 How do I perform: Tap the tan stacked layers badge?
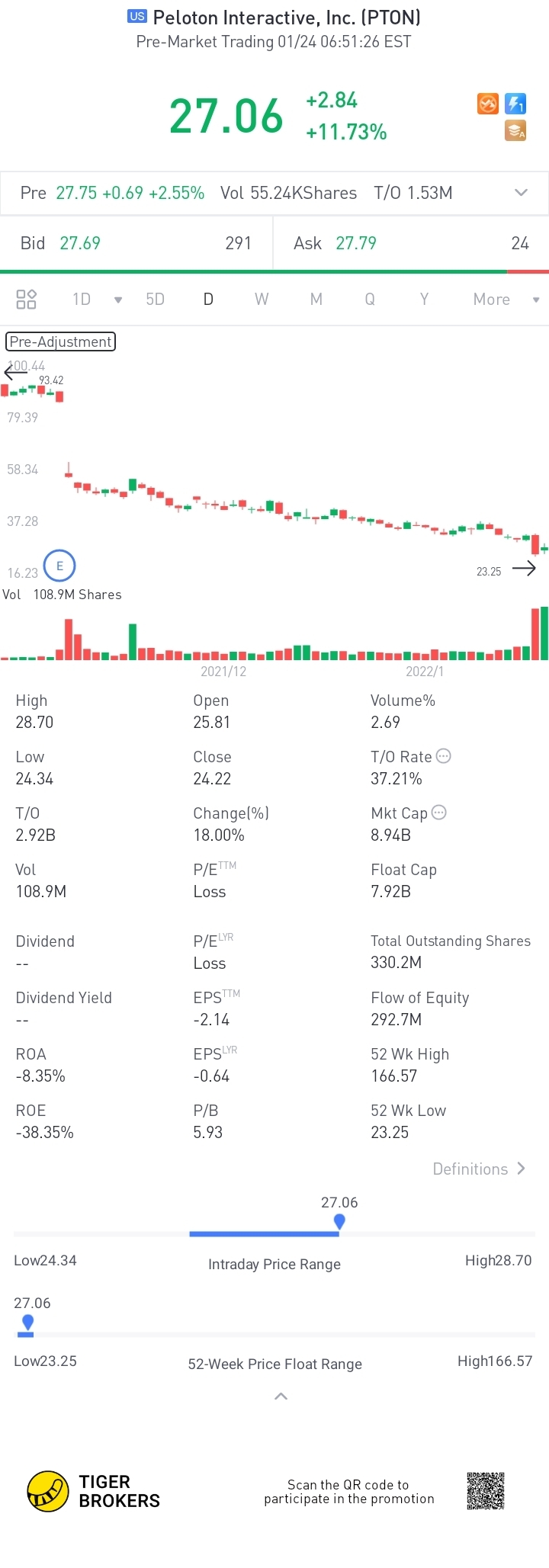[x=515, y=131]
